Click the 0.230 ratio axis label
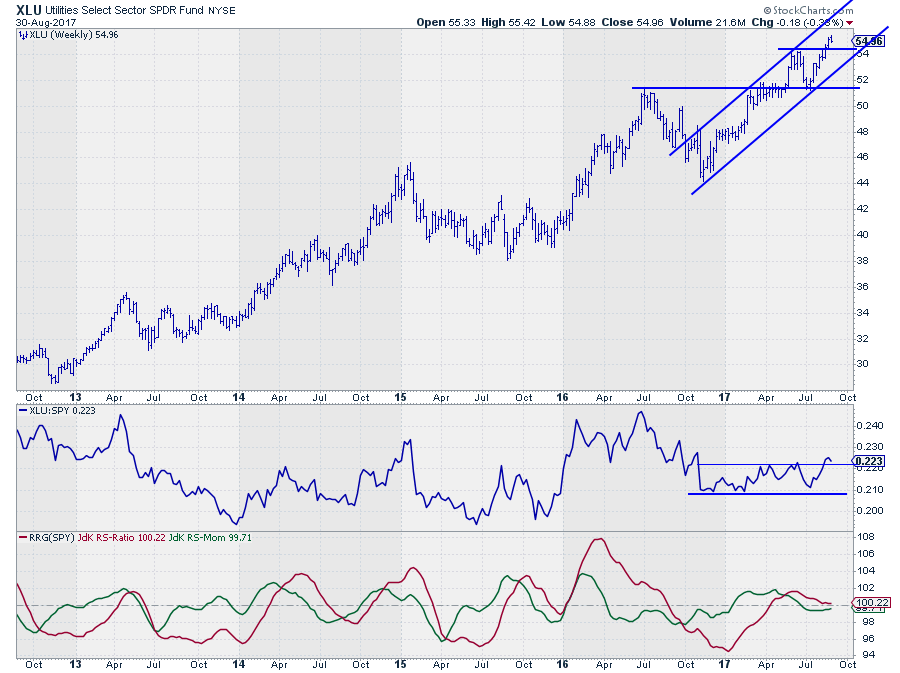900x673 pixels. [870, 446]
